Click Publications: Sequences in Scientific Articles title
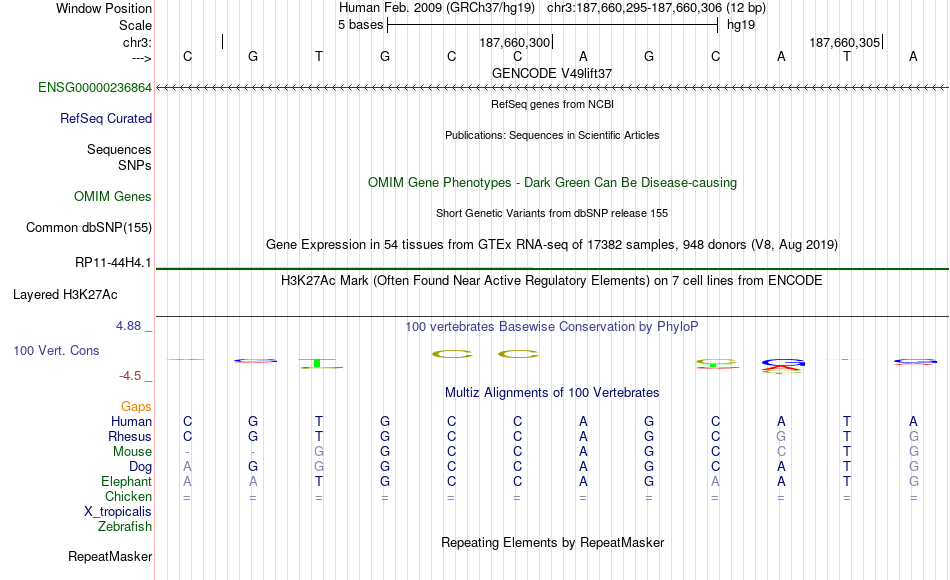The image size is (950, 580). [552, 135]
